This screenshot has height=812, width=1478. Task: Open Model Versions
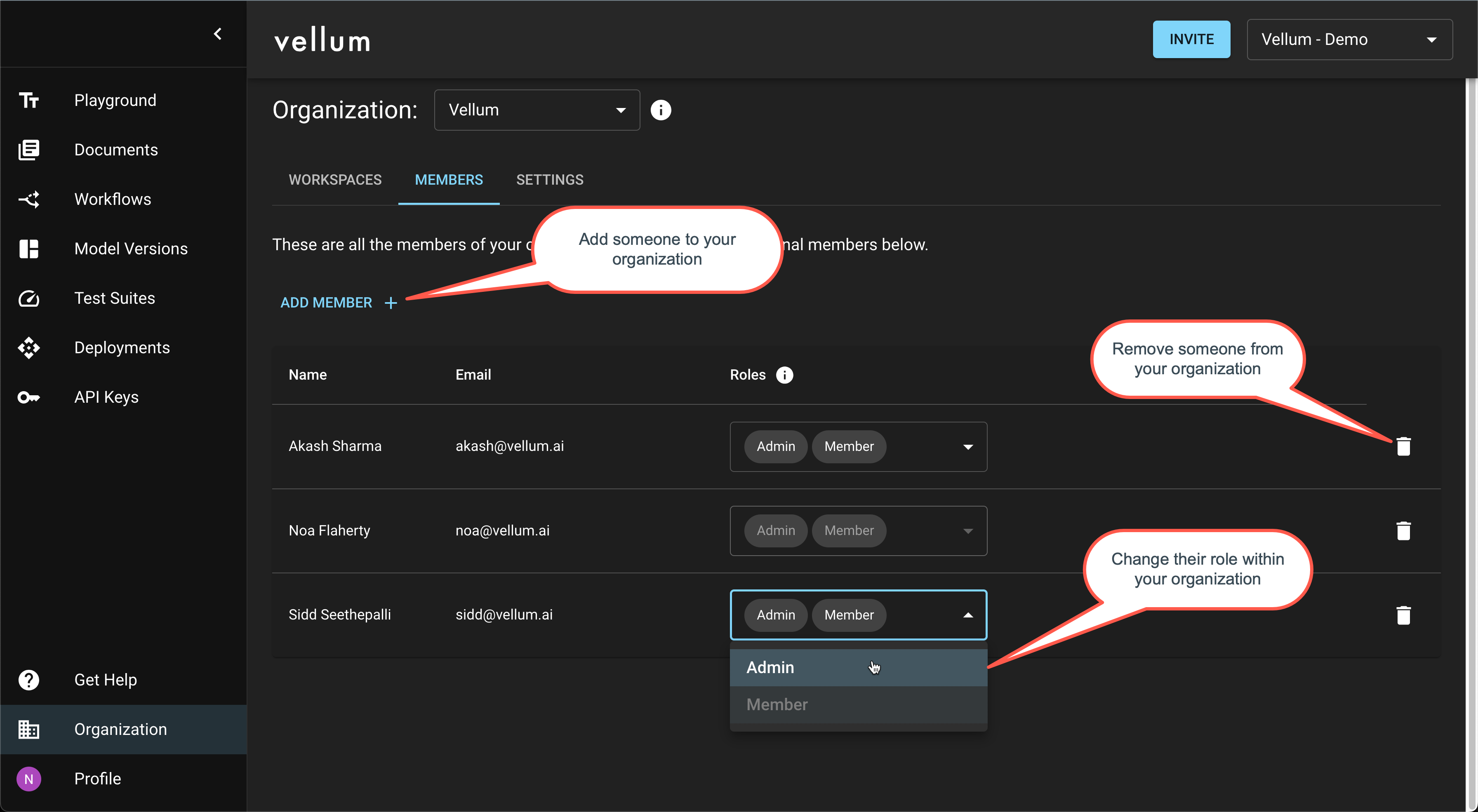[x=130, y=248]
